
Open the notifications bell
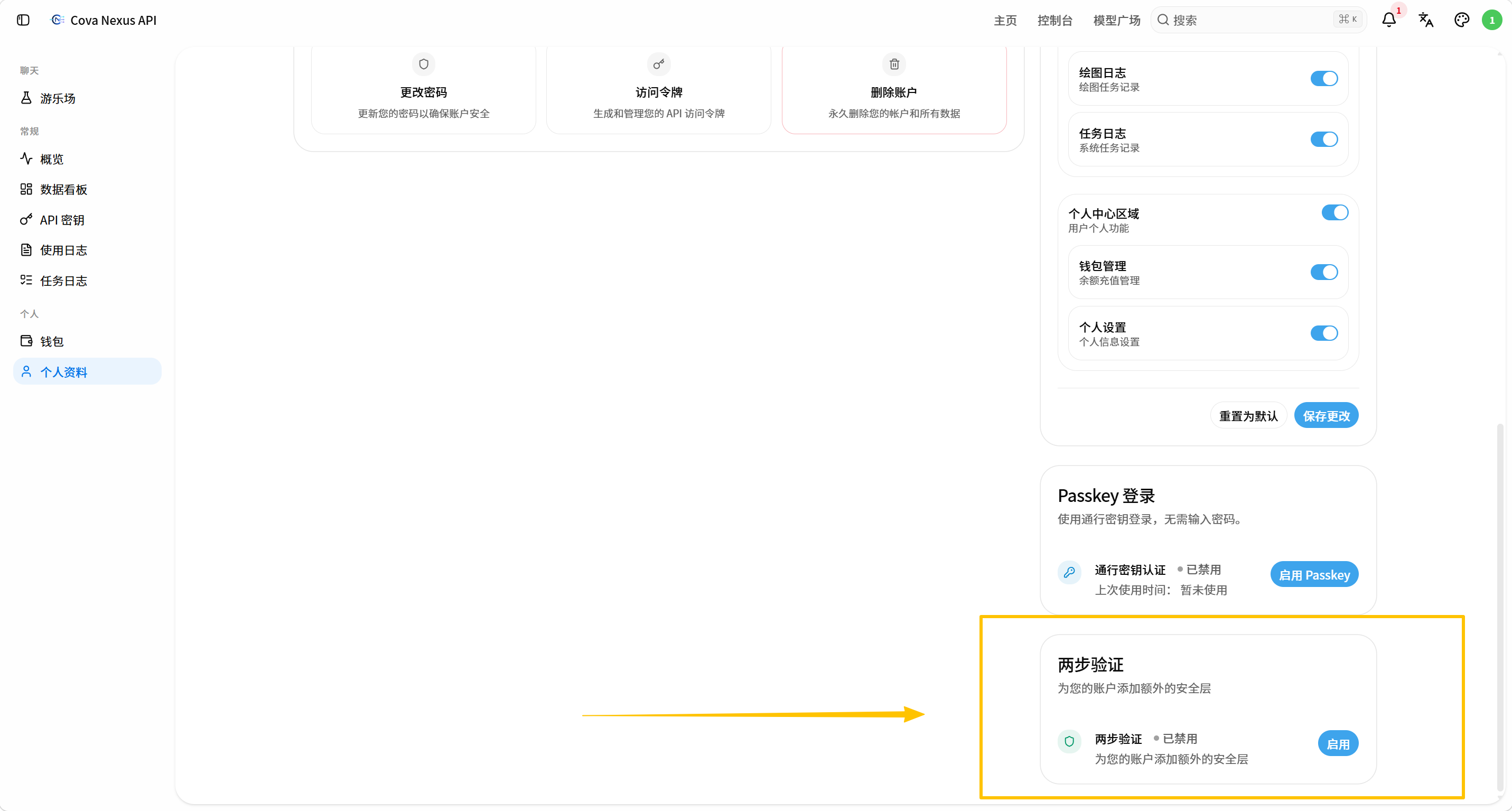pyautogui.click(x=1389, y=20)
